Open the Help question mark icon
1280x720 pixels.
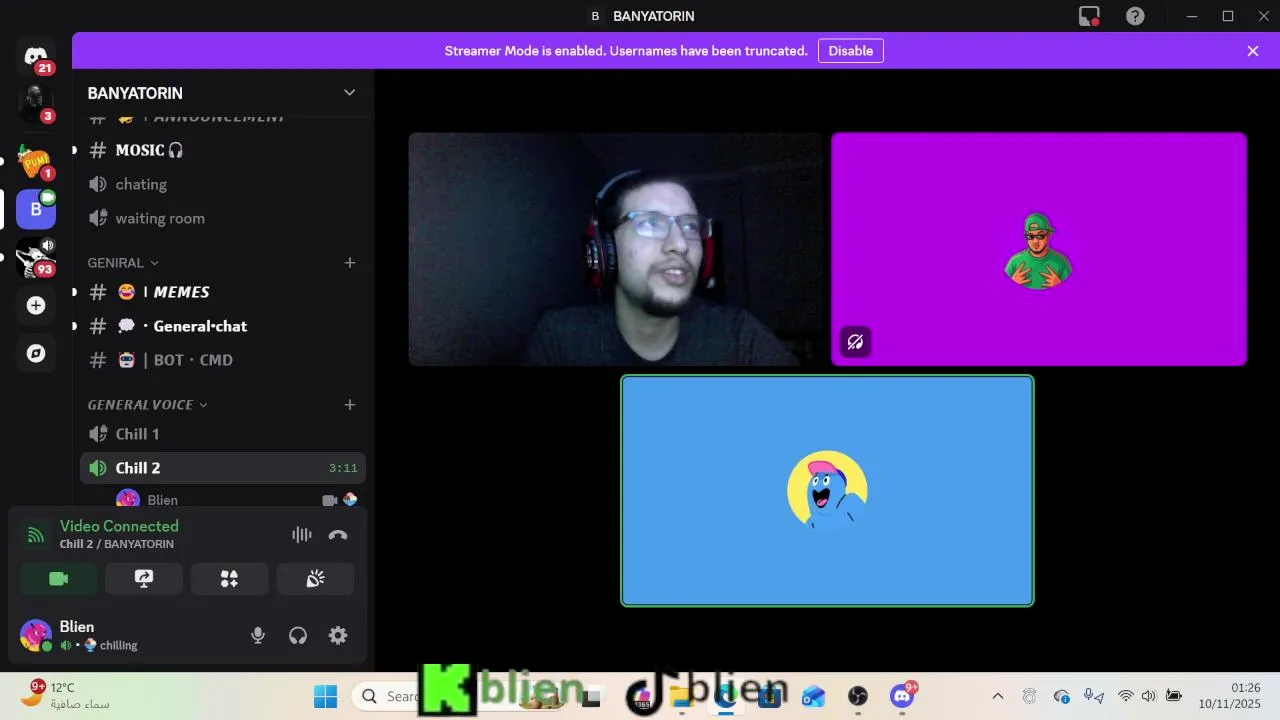tap(1135, 16)
